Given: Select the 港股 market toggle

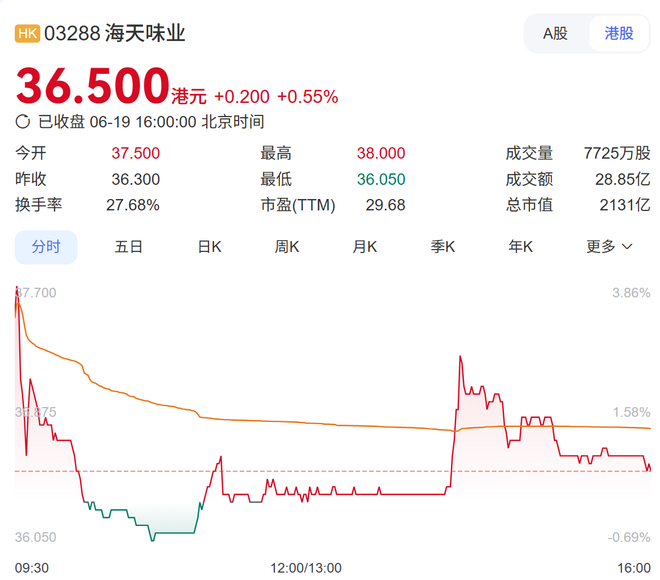Looking at the screenshot, I should tap(619, 33).
